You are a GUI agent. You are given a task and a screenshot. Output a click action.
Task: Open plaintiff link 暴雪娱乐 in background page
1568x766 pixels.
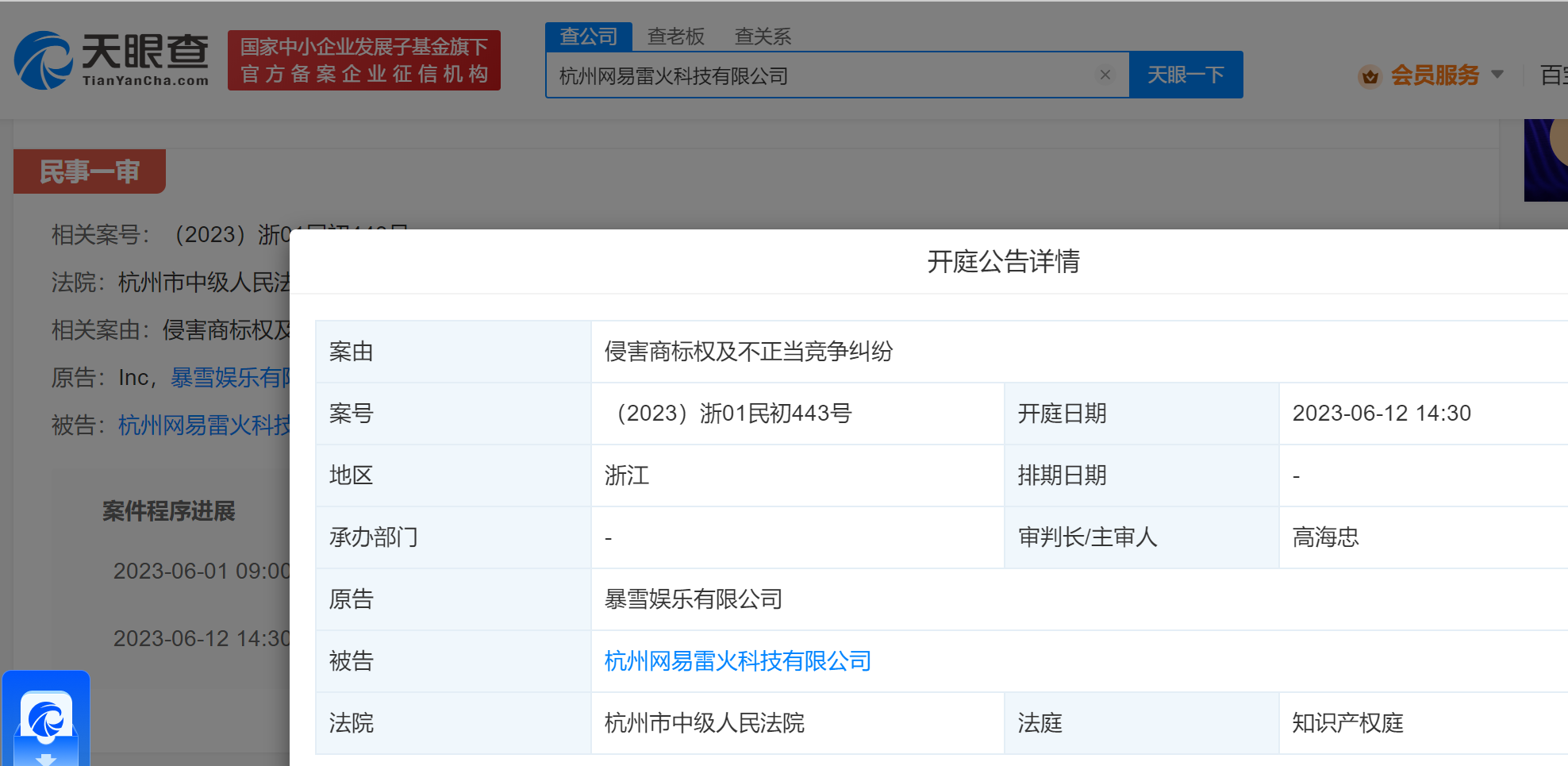[231, 378]
